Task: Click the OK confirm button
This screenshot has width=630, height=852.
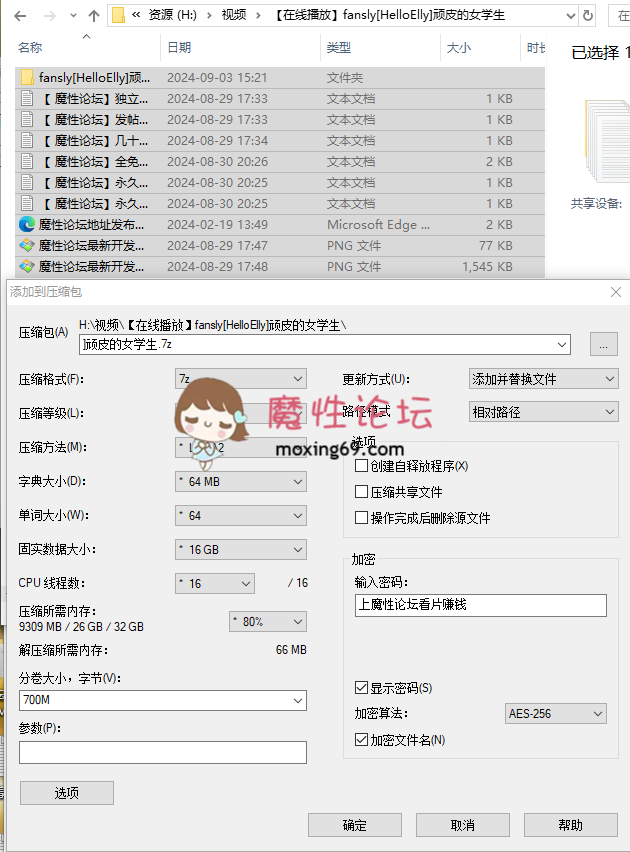Action: (354, 825)
